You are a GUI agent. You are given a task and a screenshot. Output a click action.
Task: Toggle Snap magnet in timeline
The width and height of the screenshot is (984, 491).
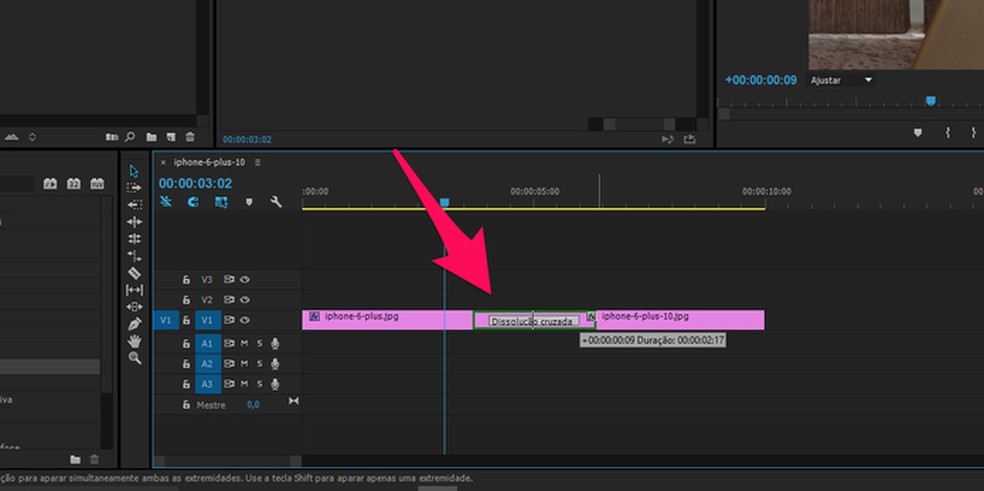tap(193, 202)
